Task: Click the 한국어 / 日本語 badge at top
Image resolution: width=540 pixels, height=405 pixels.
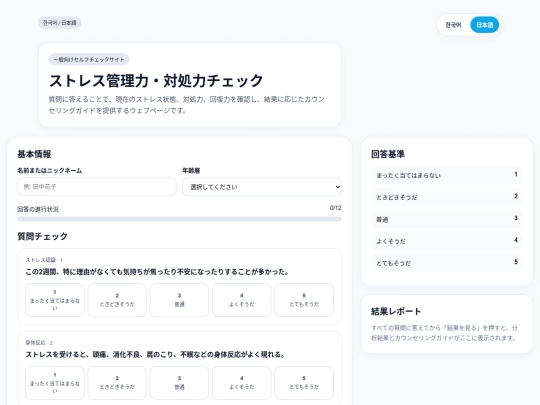Action: click(x=60, y=23)
